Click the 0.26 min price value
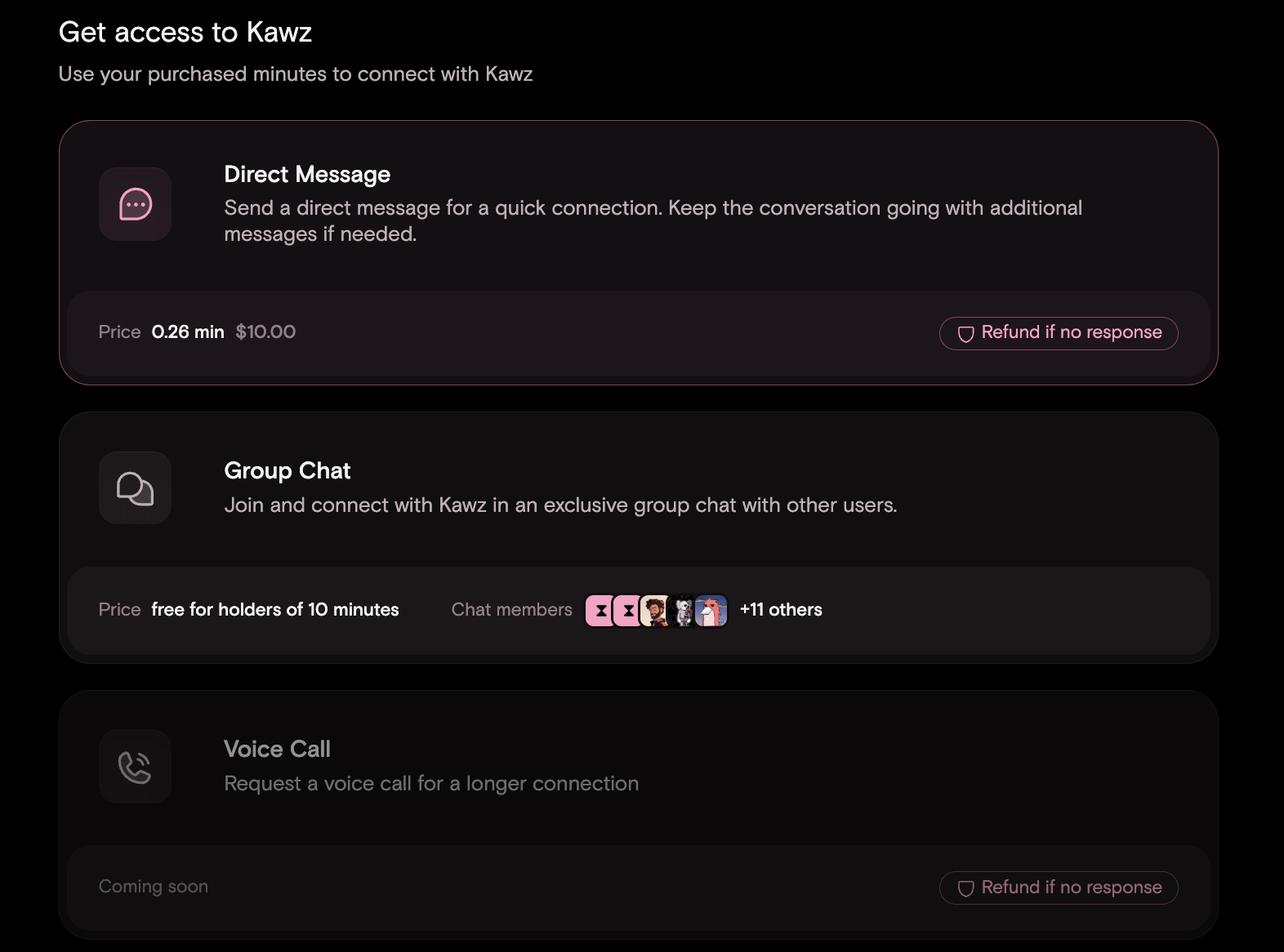Image resolution: width=1284 pixels, height=952 pixels. tap(188, 332)
